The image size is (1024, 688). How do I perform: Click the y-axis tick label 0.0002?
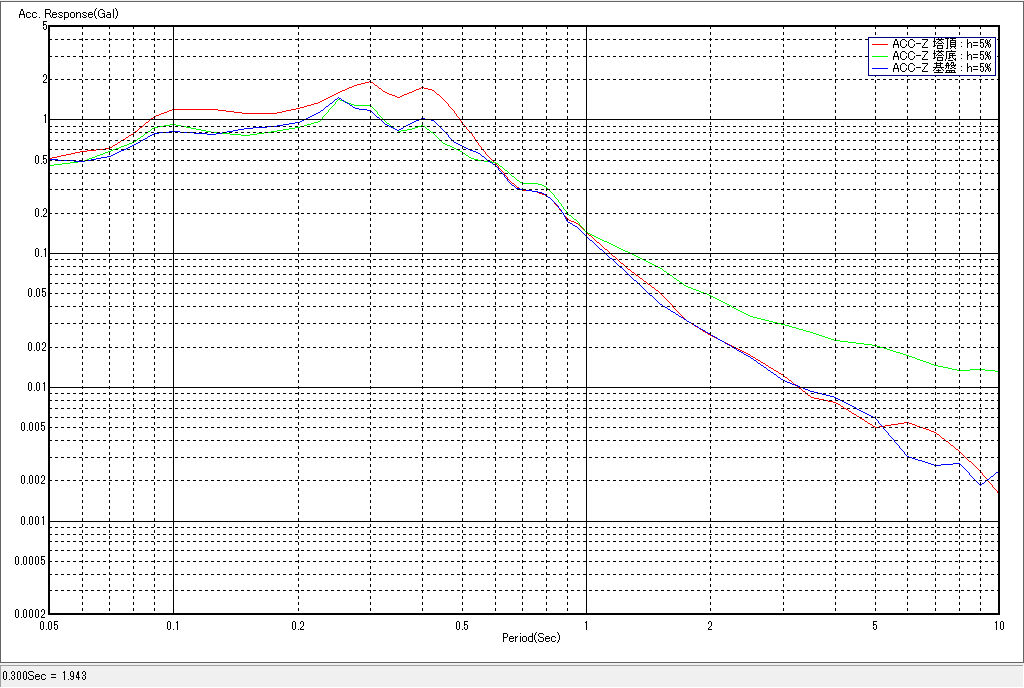coord(30,614)
